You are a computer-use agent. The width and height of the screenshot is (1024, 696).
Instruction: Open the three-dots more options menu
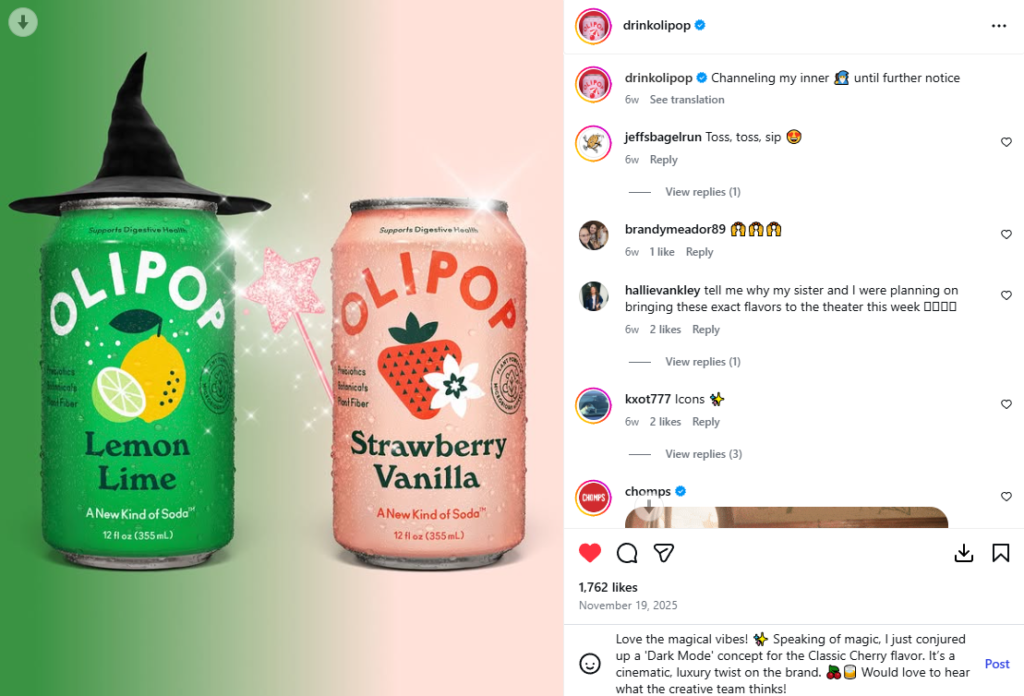point(999,25)
